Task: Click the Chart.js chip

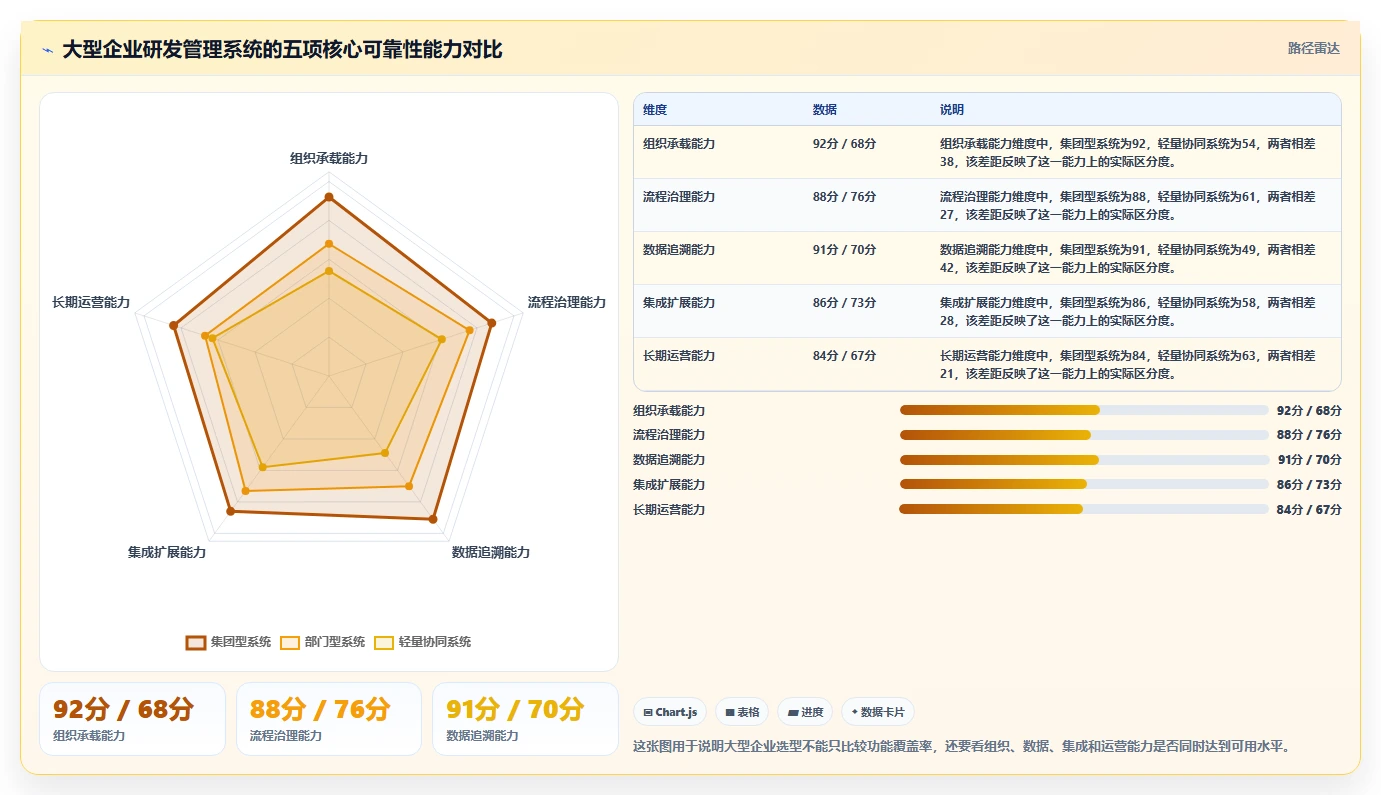Action: coord(670,712)
